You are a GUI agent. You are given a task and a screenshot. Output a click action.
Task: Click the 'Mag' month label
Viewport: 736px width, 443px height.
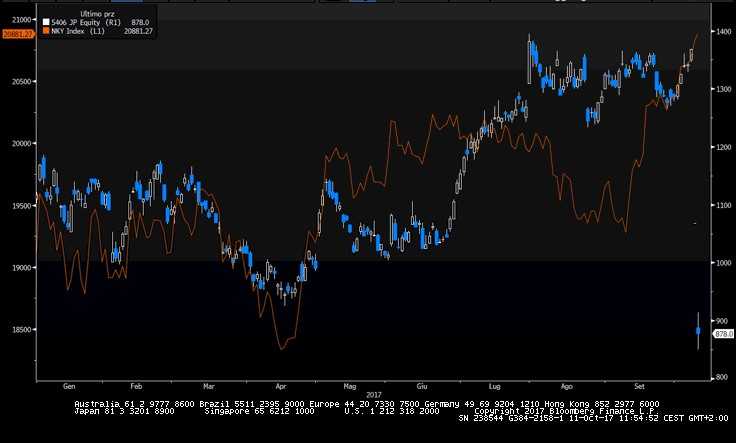pyautogui.click(x=350, y=386)
